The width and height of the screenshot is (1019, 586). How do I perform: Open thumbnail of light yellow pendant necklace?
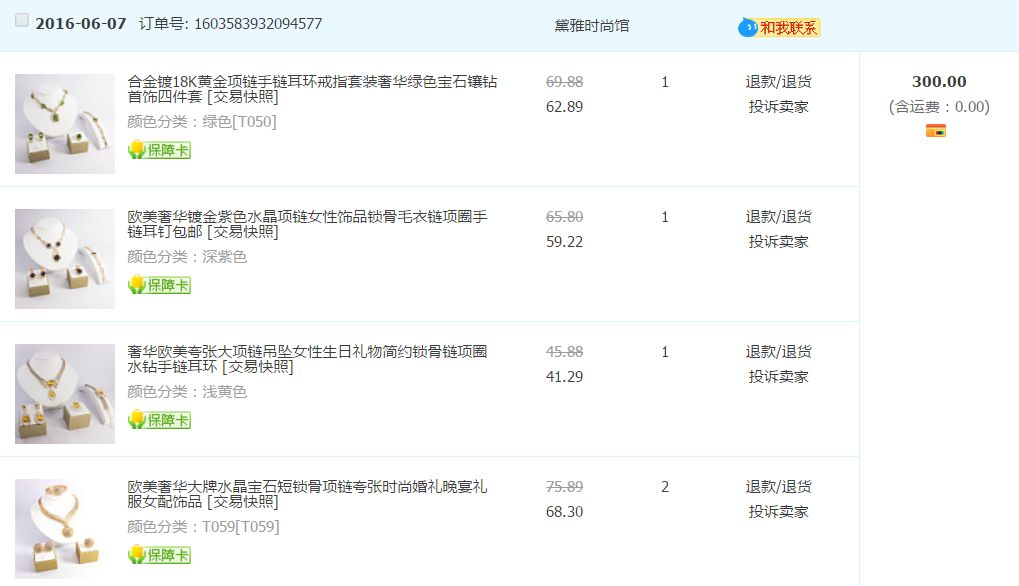click(65, 393)
